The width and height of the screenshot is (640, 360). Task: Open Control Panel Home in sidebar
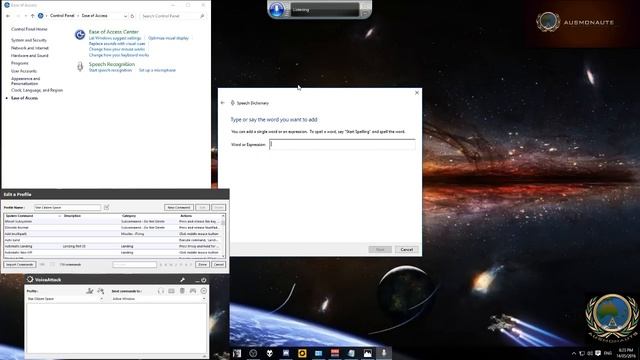(29, 29)
